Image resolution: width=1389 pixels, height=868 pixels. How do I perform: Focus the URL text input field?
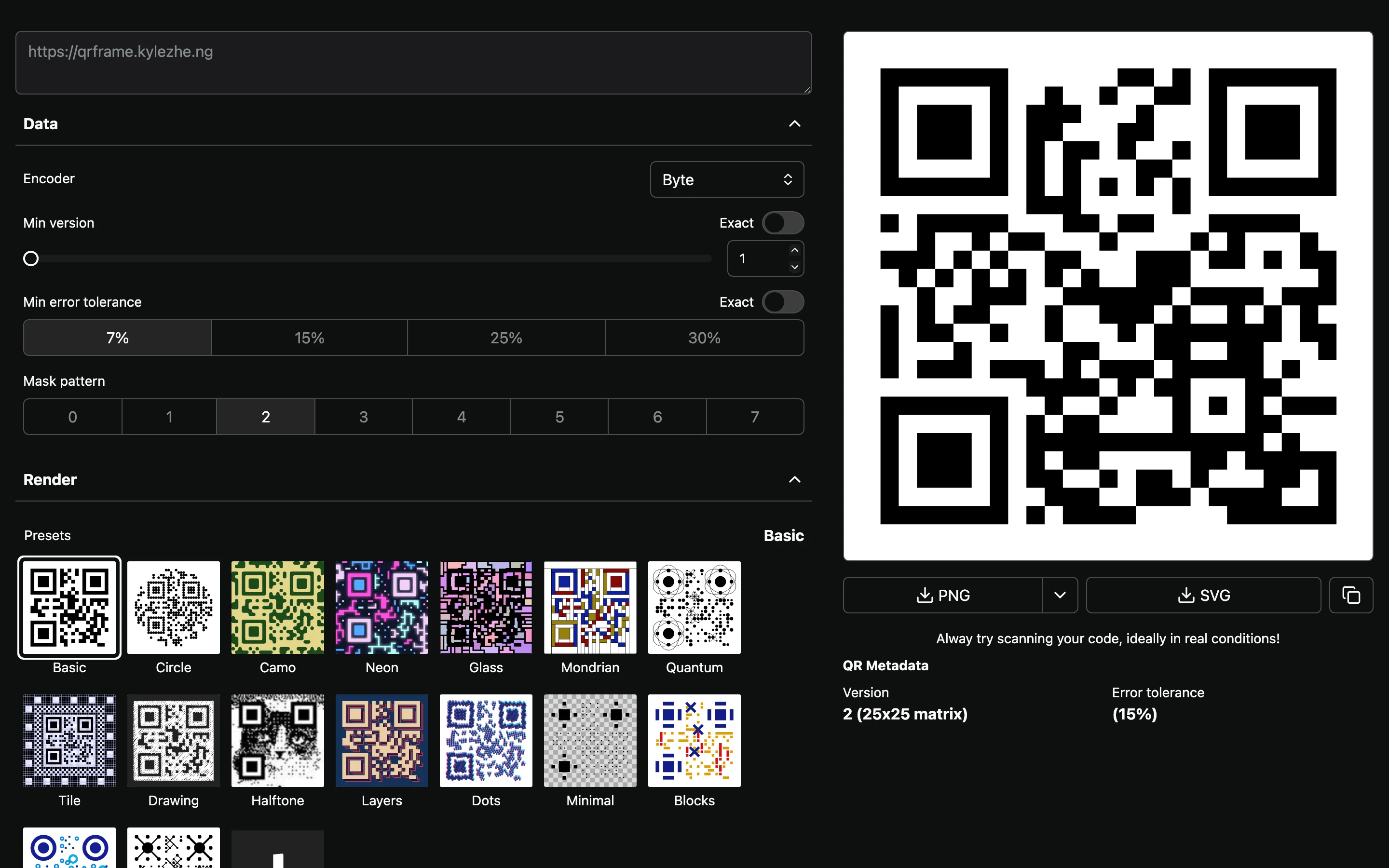(x=413, y=63)
